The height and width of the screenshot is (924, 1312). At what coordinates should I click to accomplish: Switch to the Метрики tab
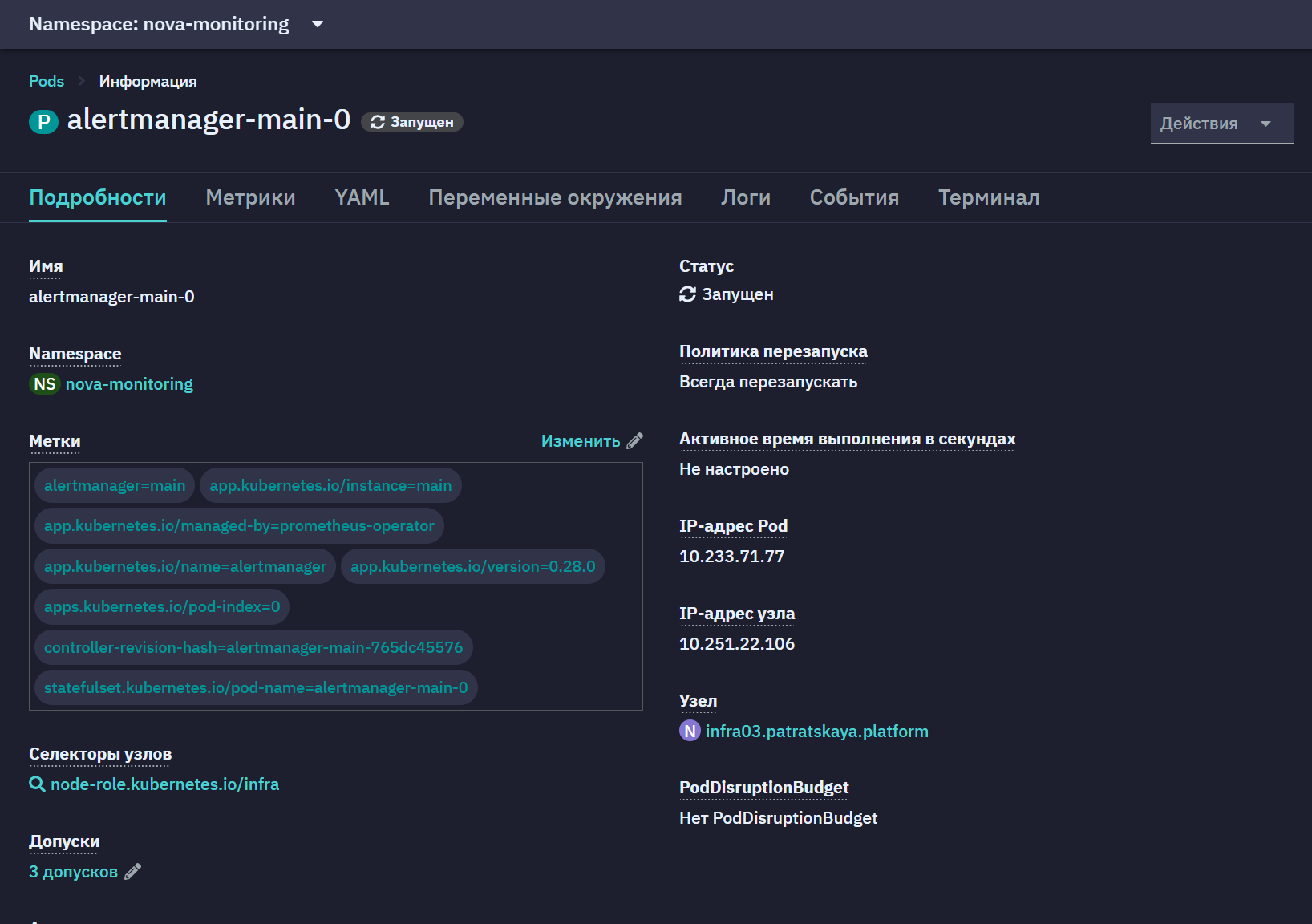tap(250, 197)
